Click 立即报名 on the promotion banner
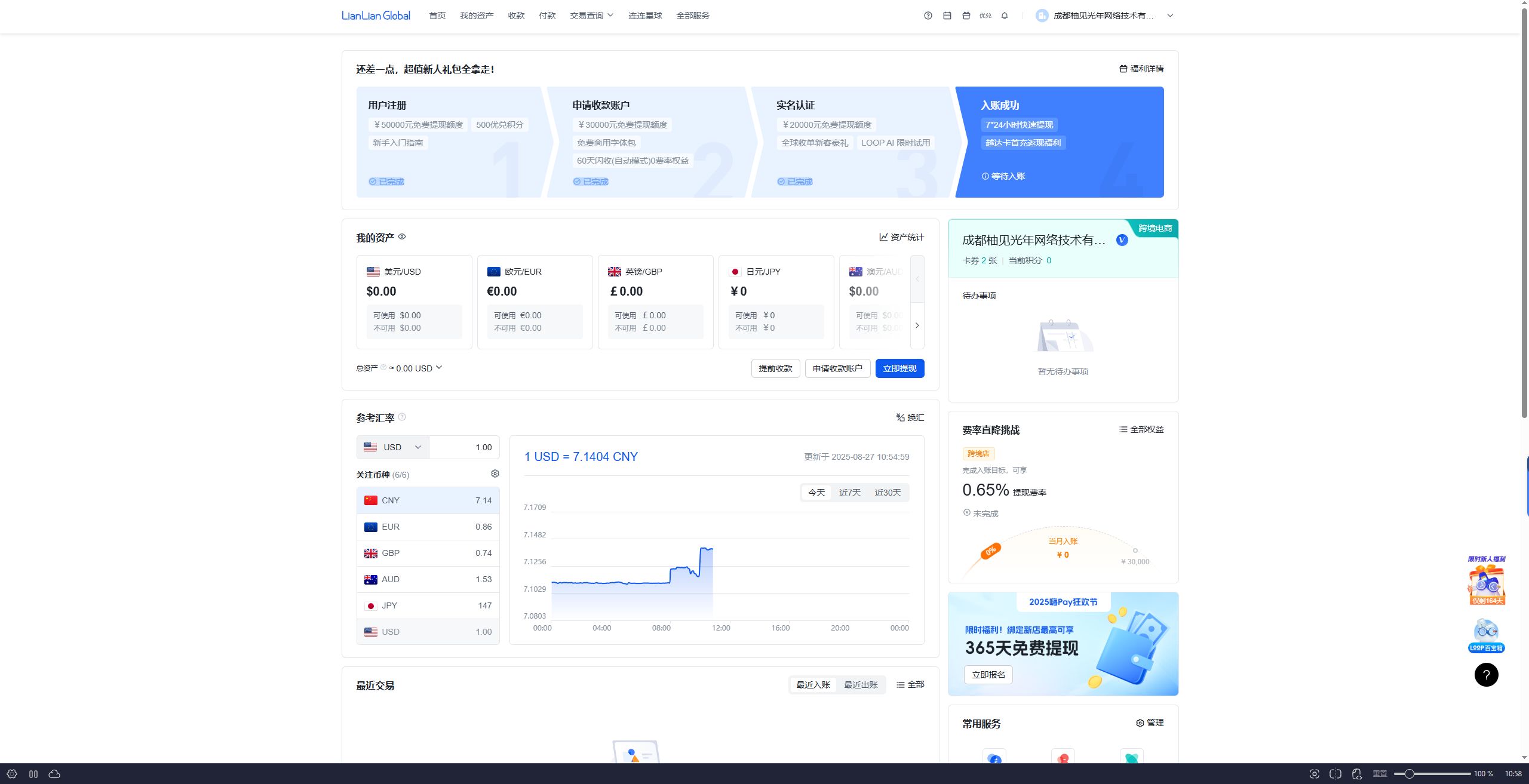 coord(988,675)
